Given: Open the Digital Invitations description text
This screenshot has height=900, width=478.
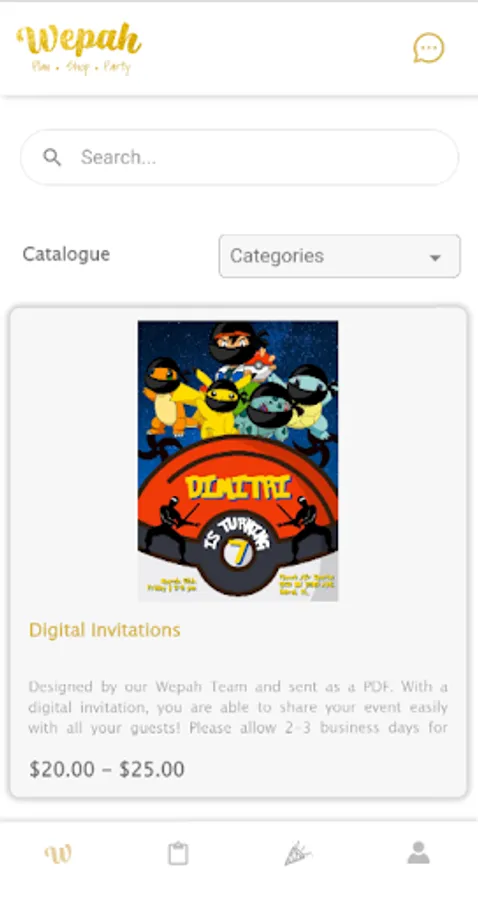Looking at the screenshot, I should 238,707.
